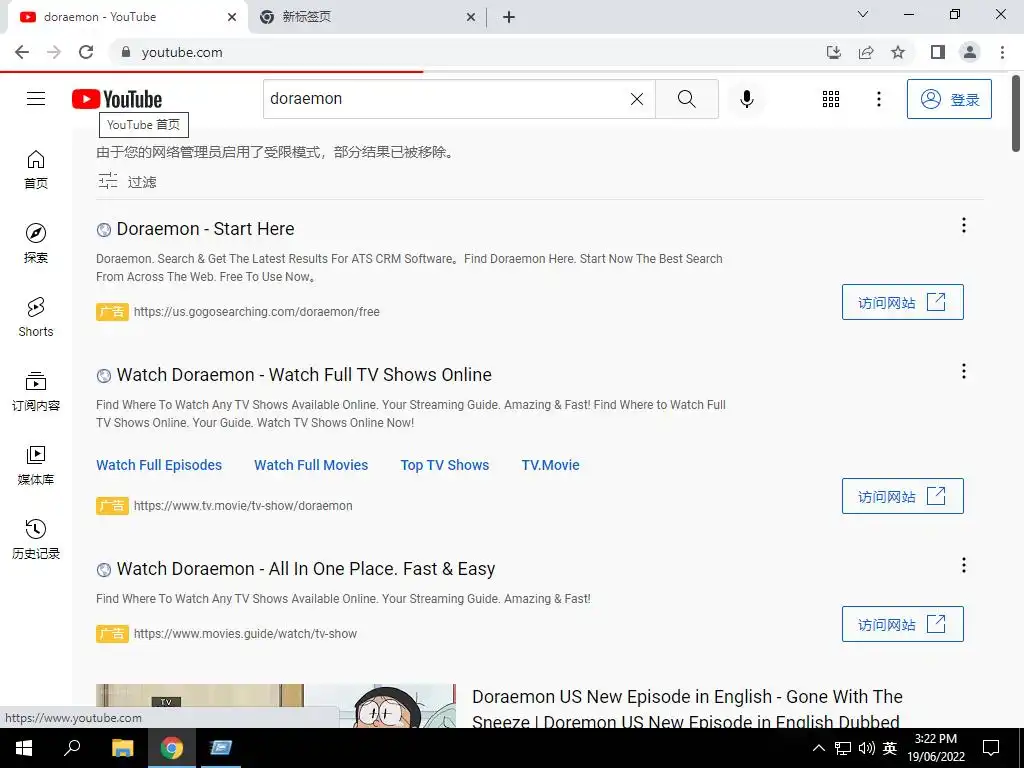This screenshot has height=768, width=1024.
Task: Open options for All In One Place ad
Action: 963,566
